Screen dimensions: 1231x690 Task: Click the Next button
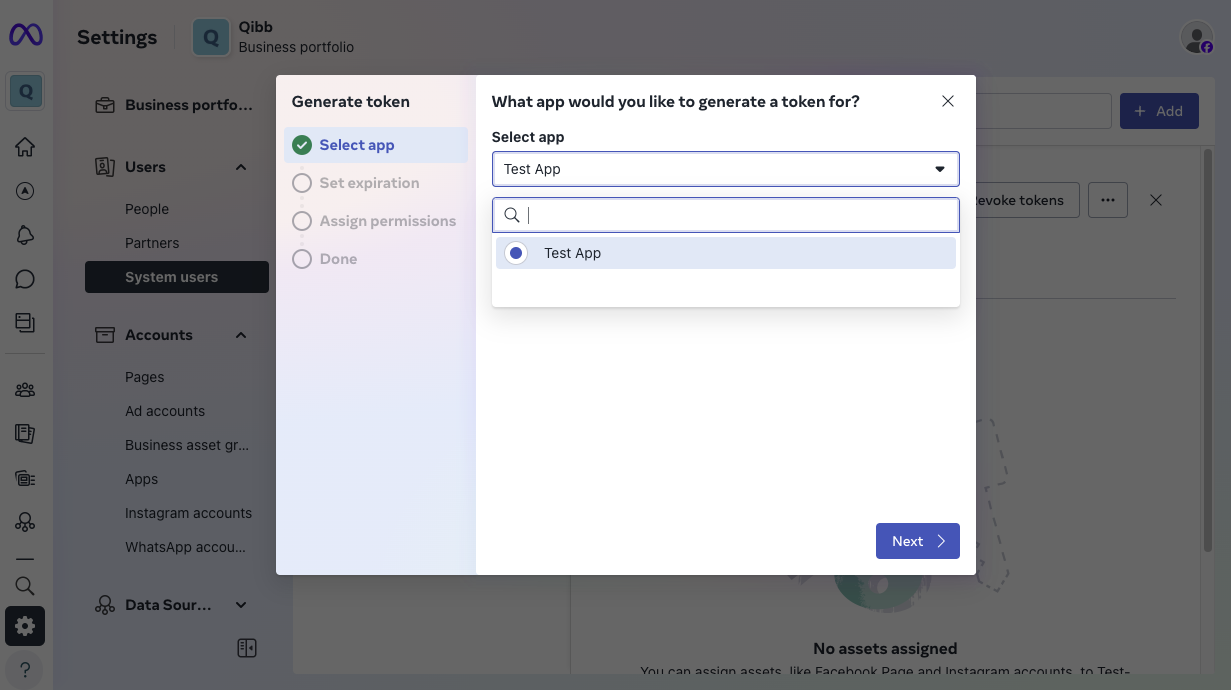coord(916,541)
